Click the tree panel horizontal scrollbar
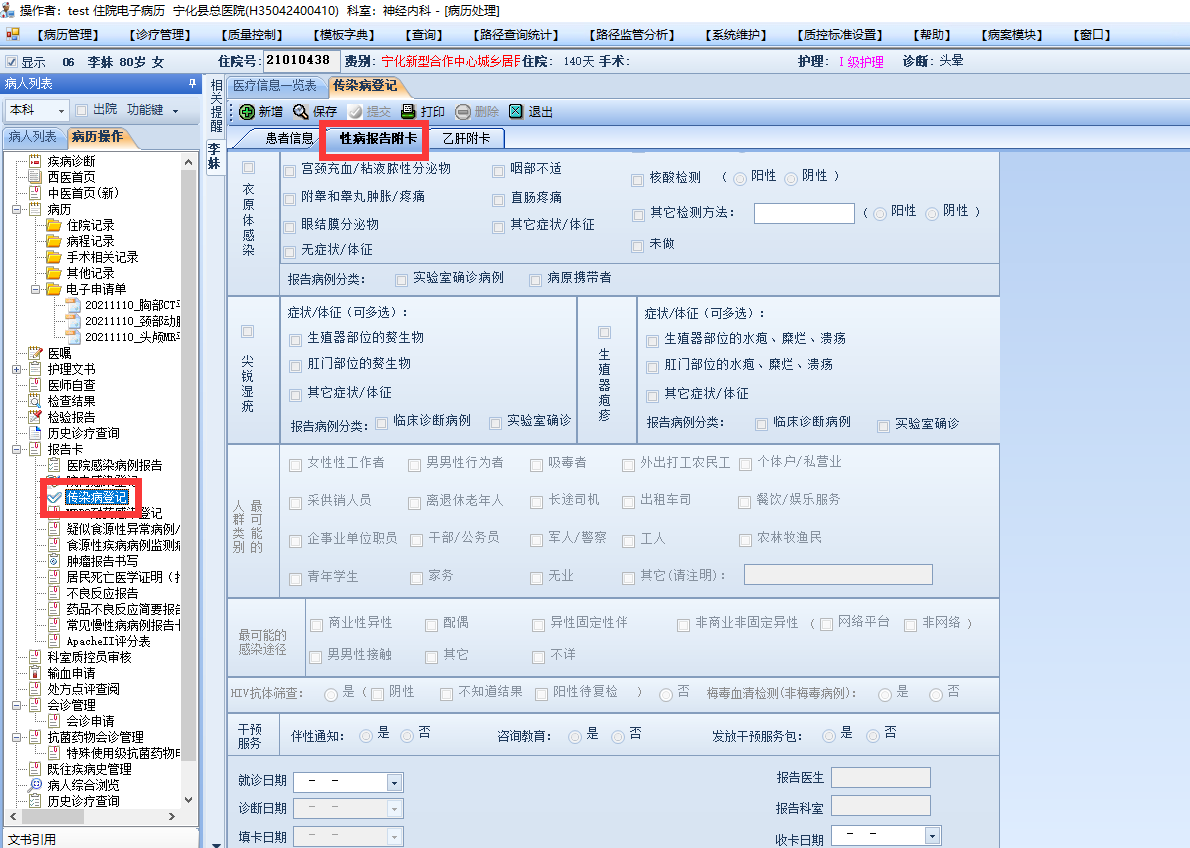1190x848 pixels. 52,817
